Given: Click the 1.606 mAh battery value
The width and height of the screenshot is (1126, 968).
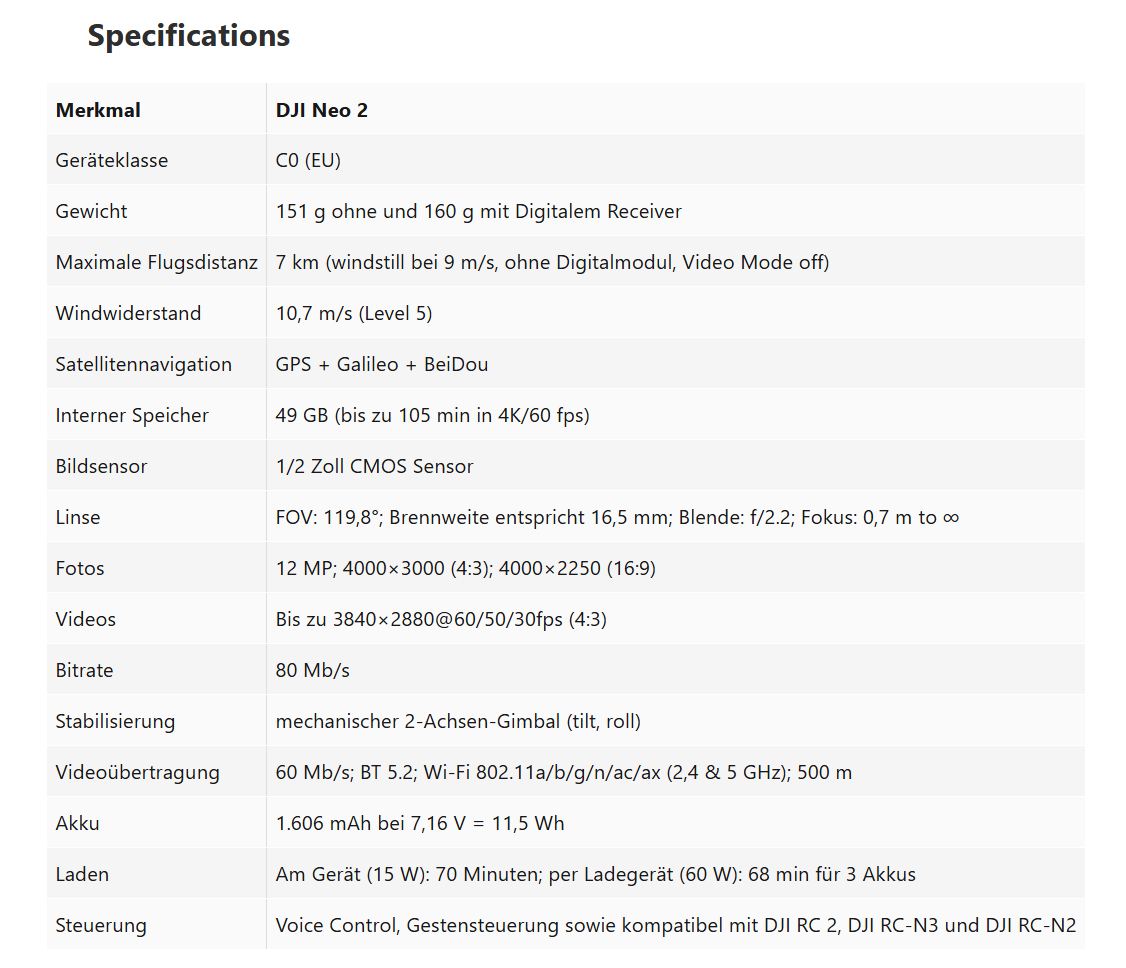Looking at the screenshot, I should (419, 824).
